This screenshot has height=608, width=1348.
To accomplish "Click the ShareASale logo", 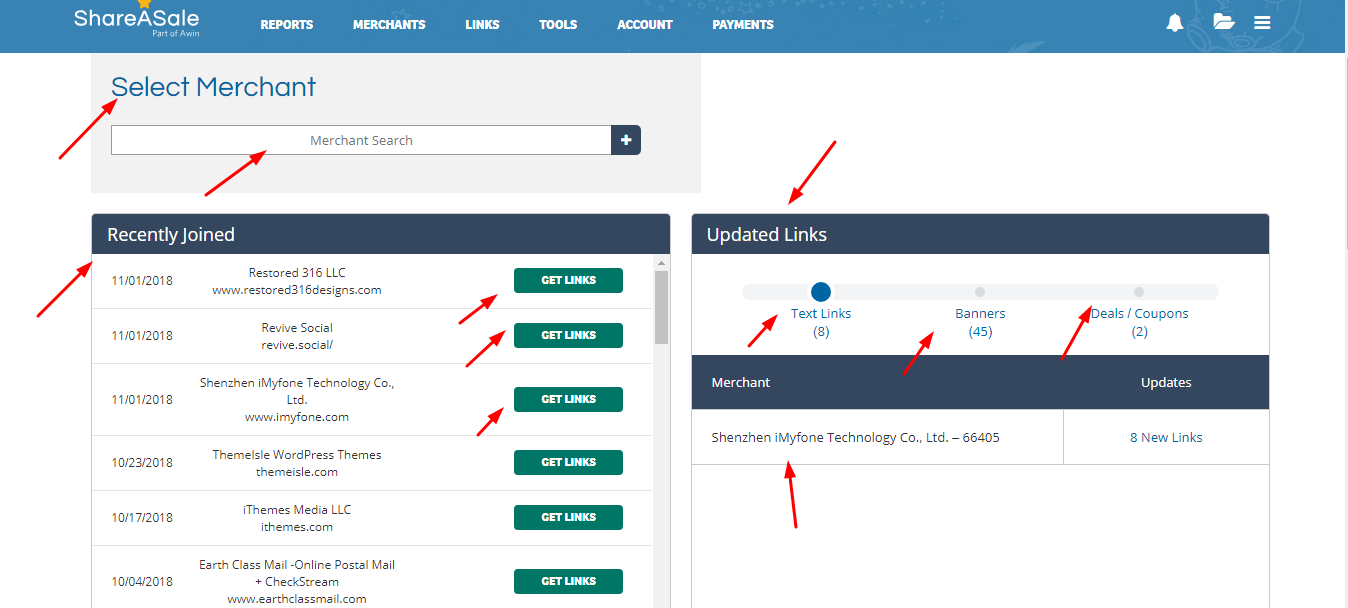I will (136, 20).
